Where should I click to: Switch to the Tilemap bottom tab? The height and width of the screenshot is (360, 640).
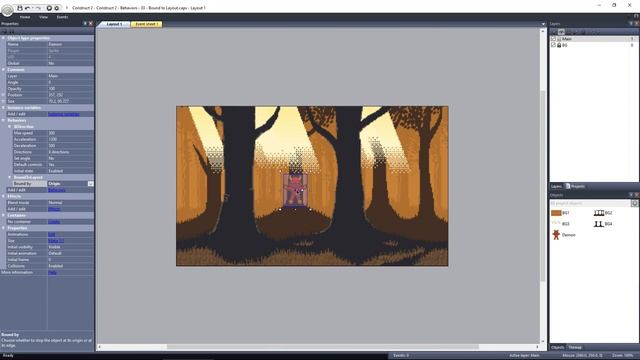(x=575, y=347)
